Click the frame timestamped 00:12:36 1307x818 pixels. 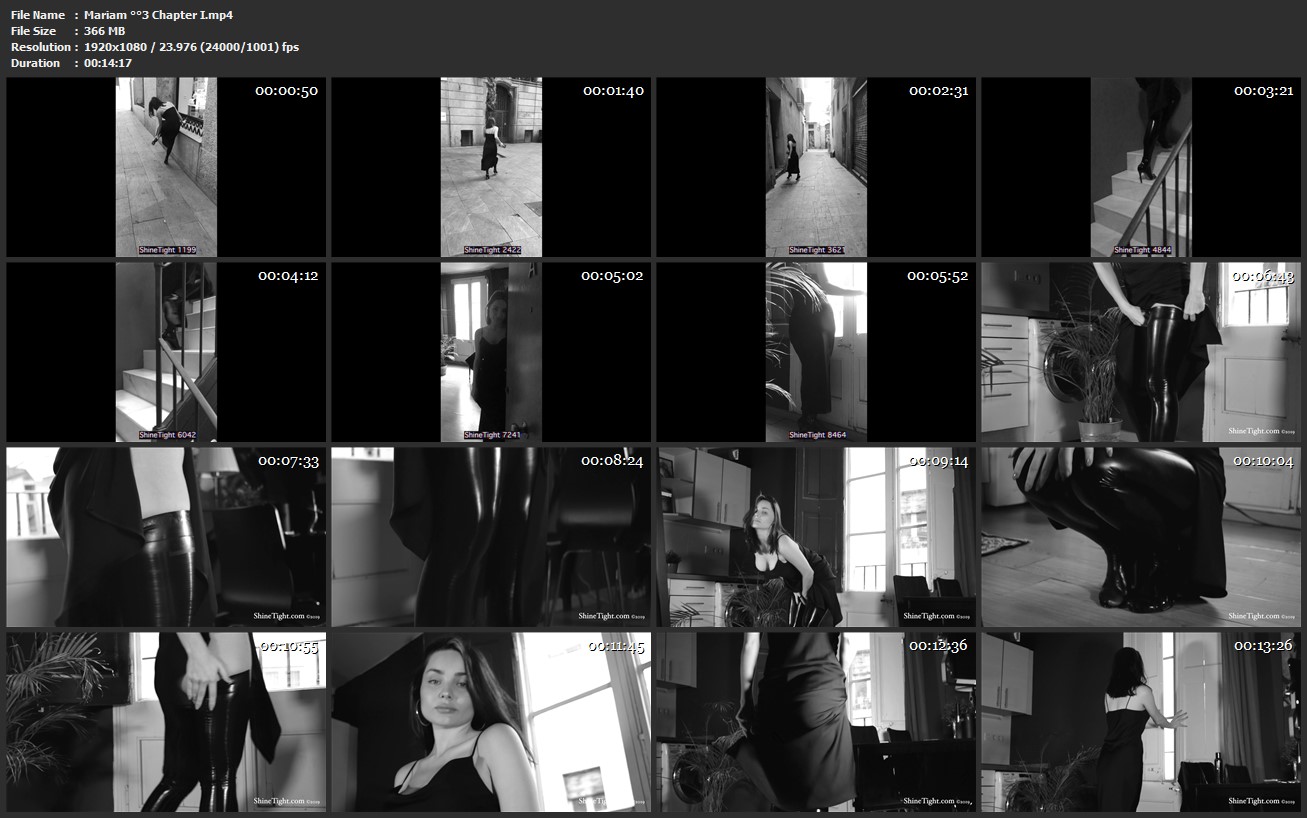(816, 722)
